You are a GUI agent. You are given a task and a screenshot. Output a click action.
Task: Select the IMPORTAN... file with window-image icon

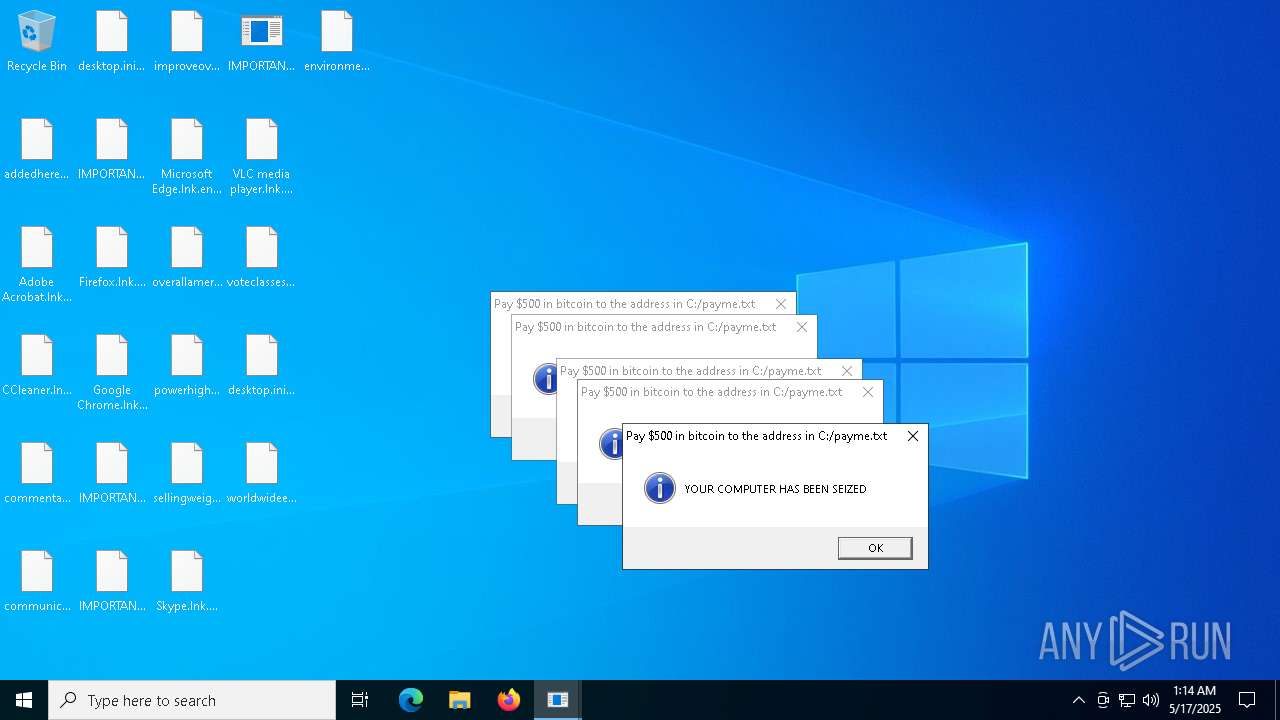(x=262, y=41)
